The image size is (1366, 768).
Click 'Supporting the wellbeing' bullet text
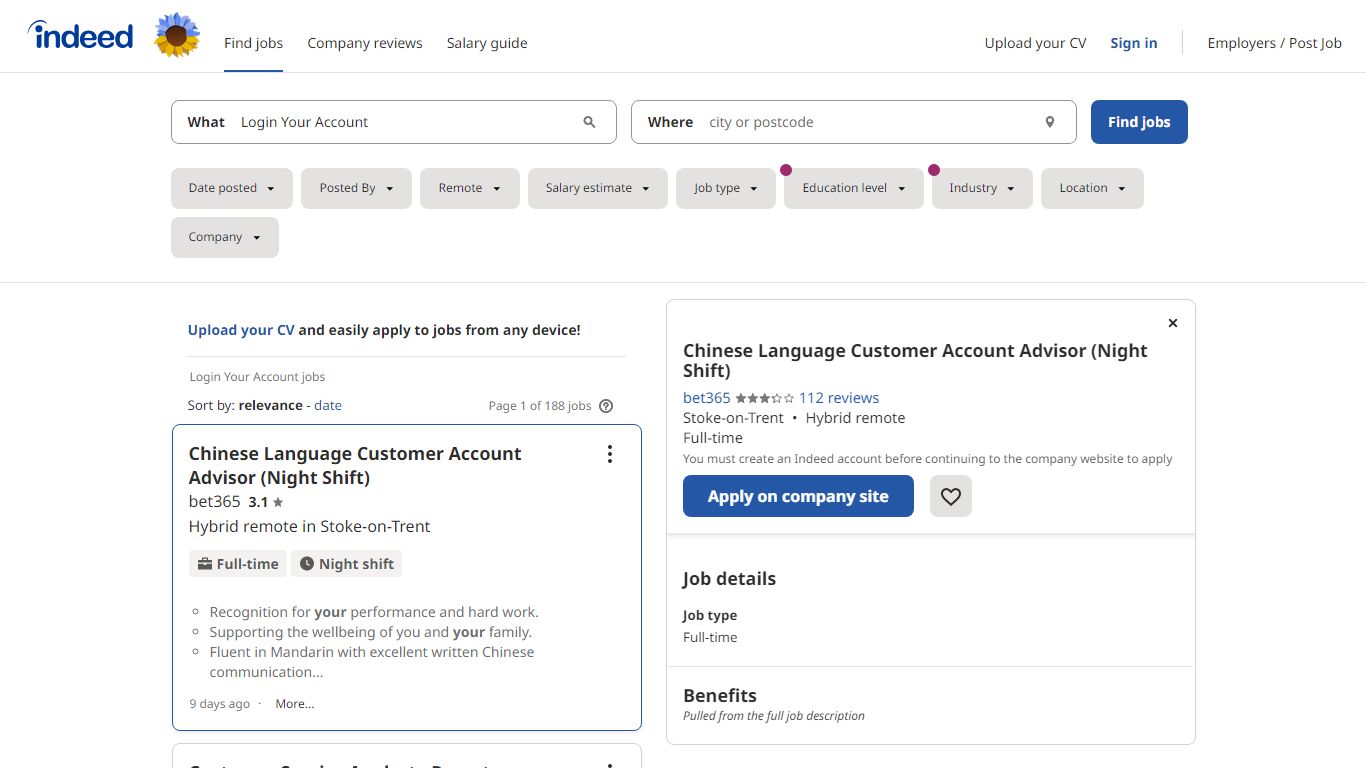(x=371, y=632)
